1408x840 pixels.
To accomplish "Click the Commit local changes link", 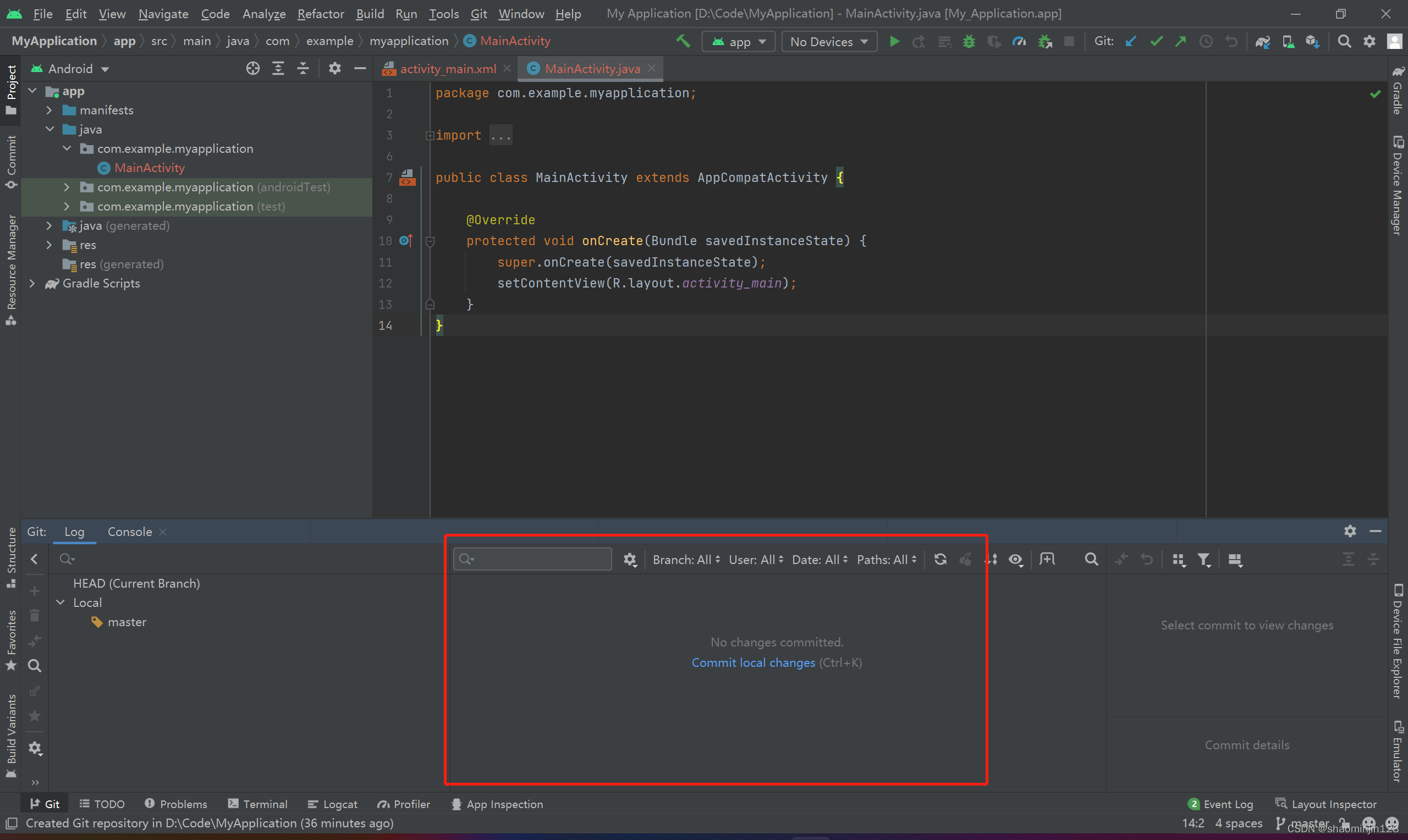I will point(753,662).
